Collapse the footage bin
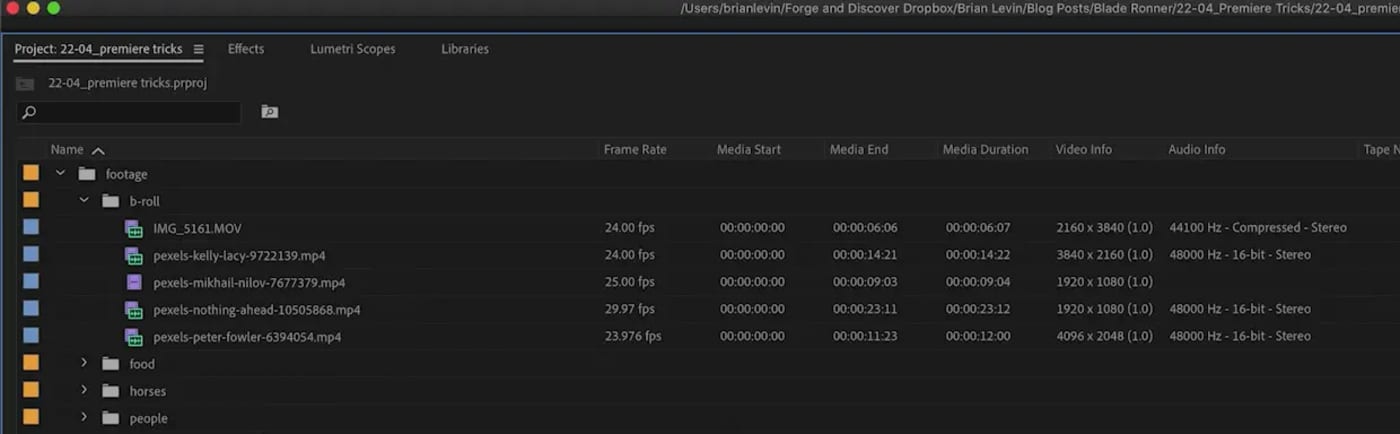This screenshot has height=434, width=1400. (61, 173)
